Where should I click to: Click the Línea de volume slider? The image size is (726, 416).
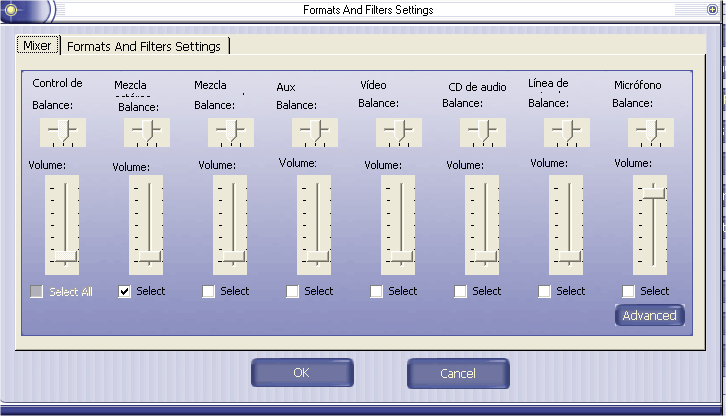pyautogui.click(x=566, y=225)
